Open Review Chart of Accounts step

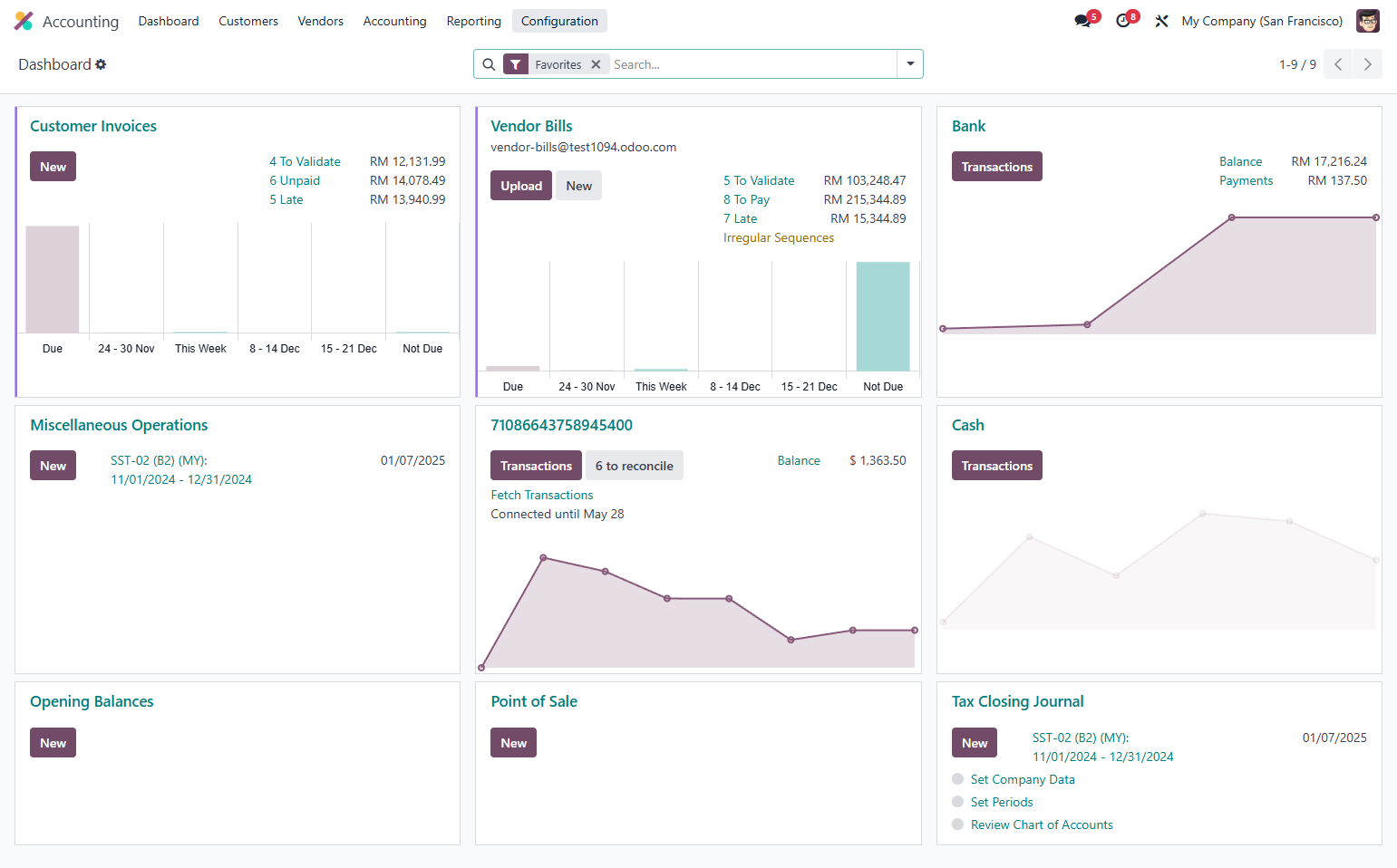click(x=1042, y=825)
